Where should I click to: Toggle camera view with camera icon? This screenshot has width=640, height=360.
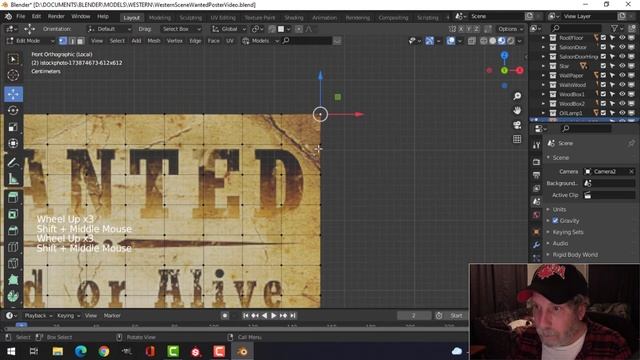pos(517,125)
